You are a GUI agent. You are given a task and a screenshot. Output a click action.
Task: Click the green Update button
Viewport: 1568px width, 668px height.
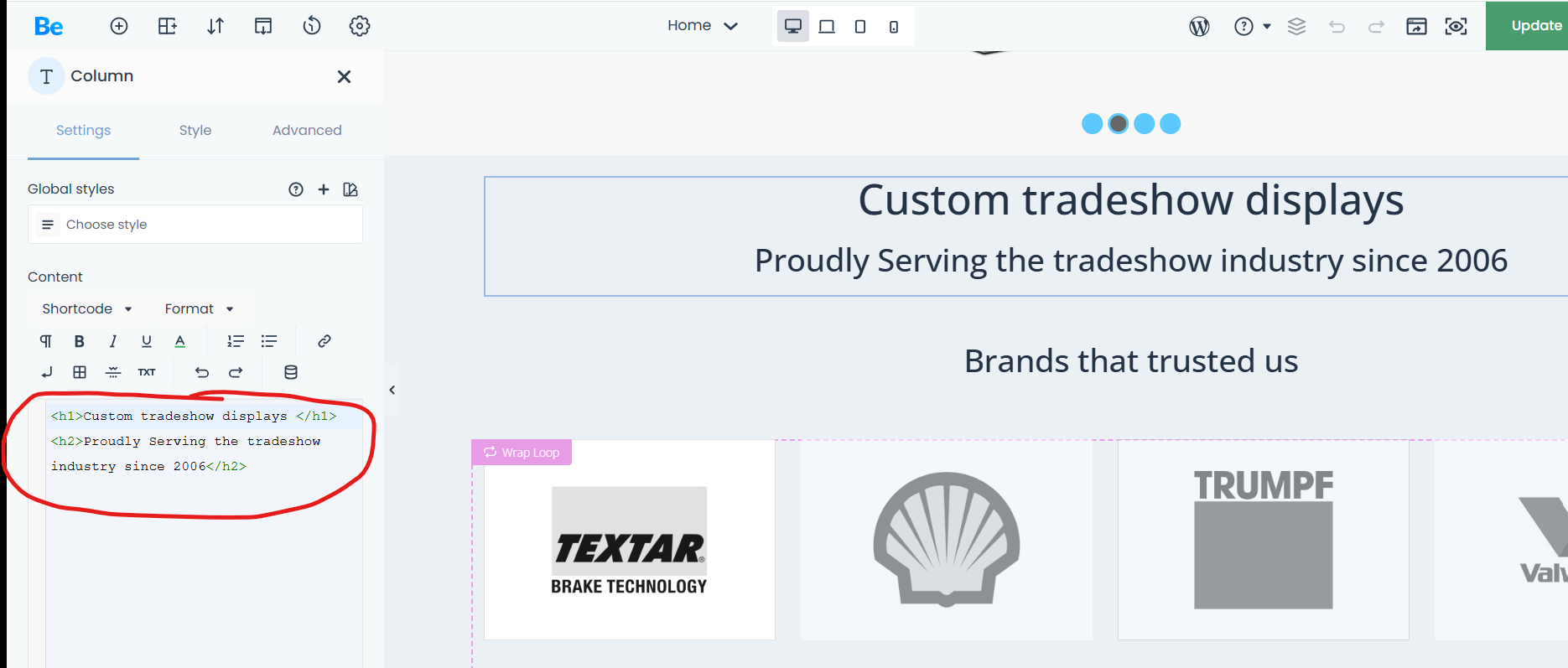(1527, 26)
